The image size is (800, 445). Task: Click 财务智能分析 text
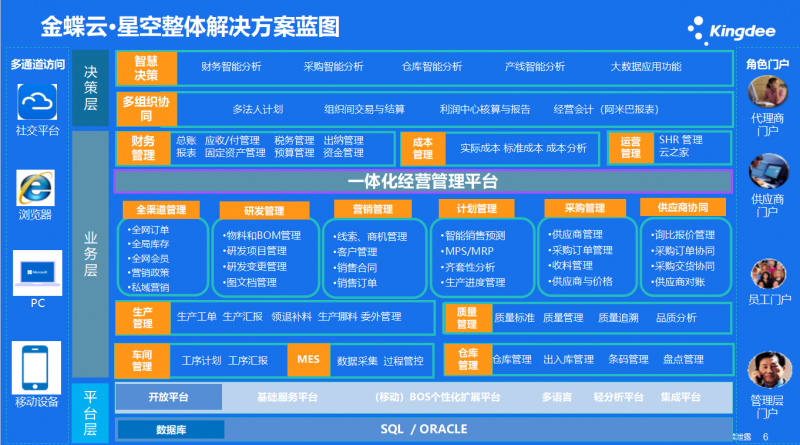click(231, 67)
